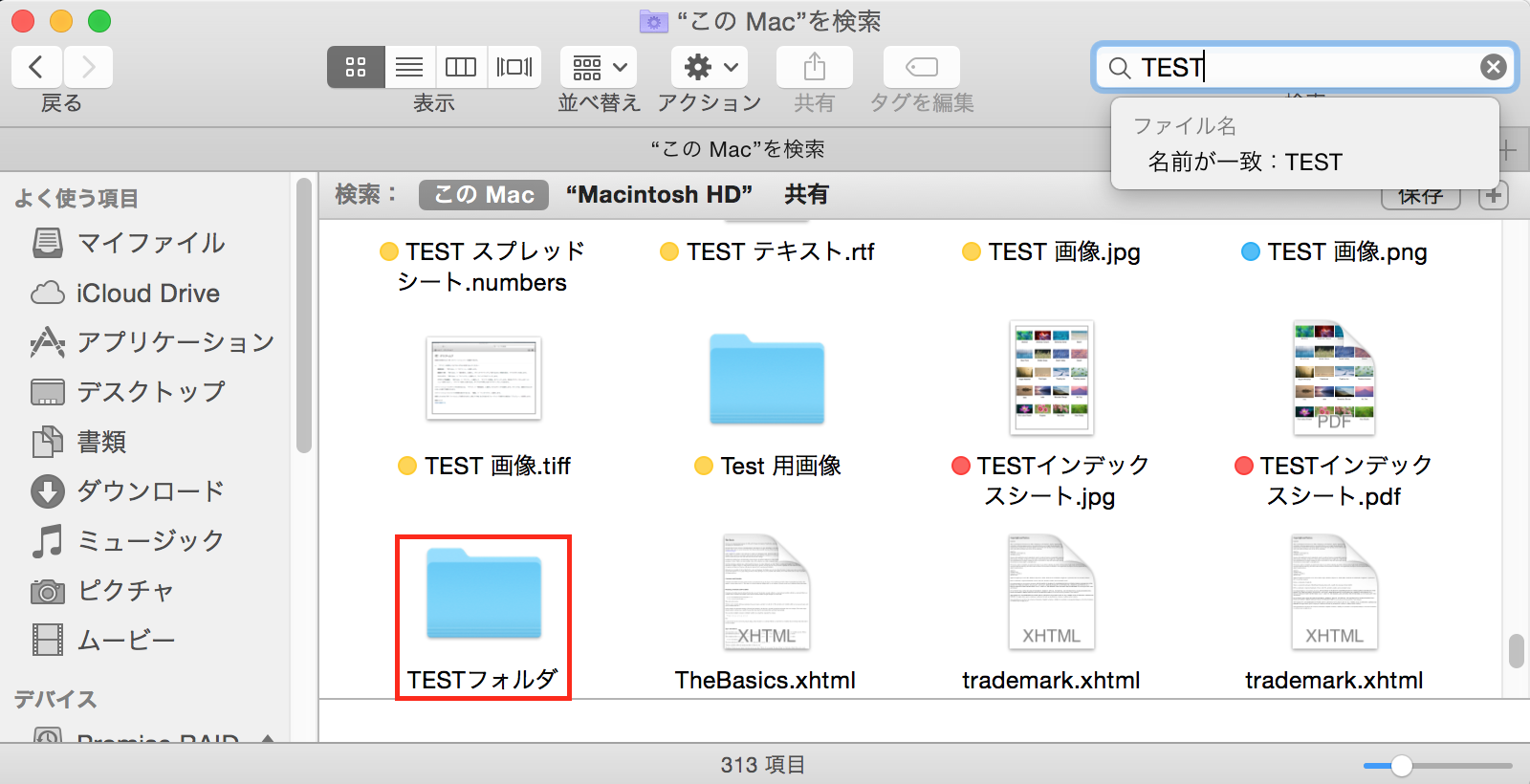Switch to column view mode
The height and width of the screenshot is (784, 1530).
point(461,67)
